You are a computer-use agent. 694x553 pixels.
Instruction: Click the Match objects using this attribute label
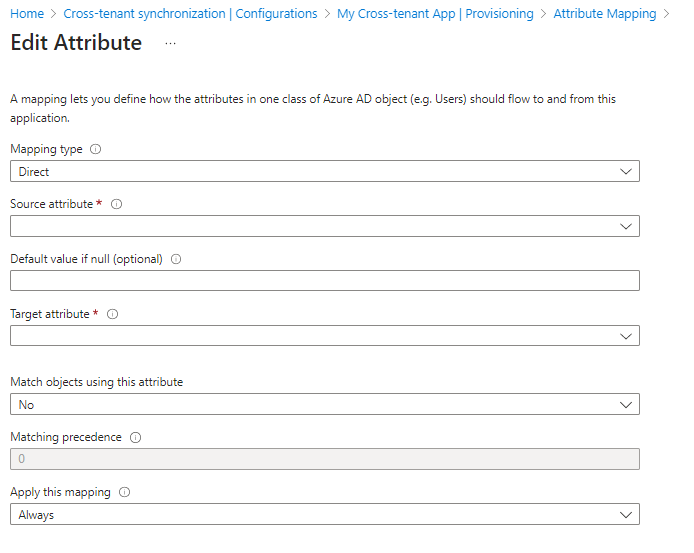(97, 382)
